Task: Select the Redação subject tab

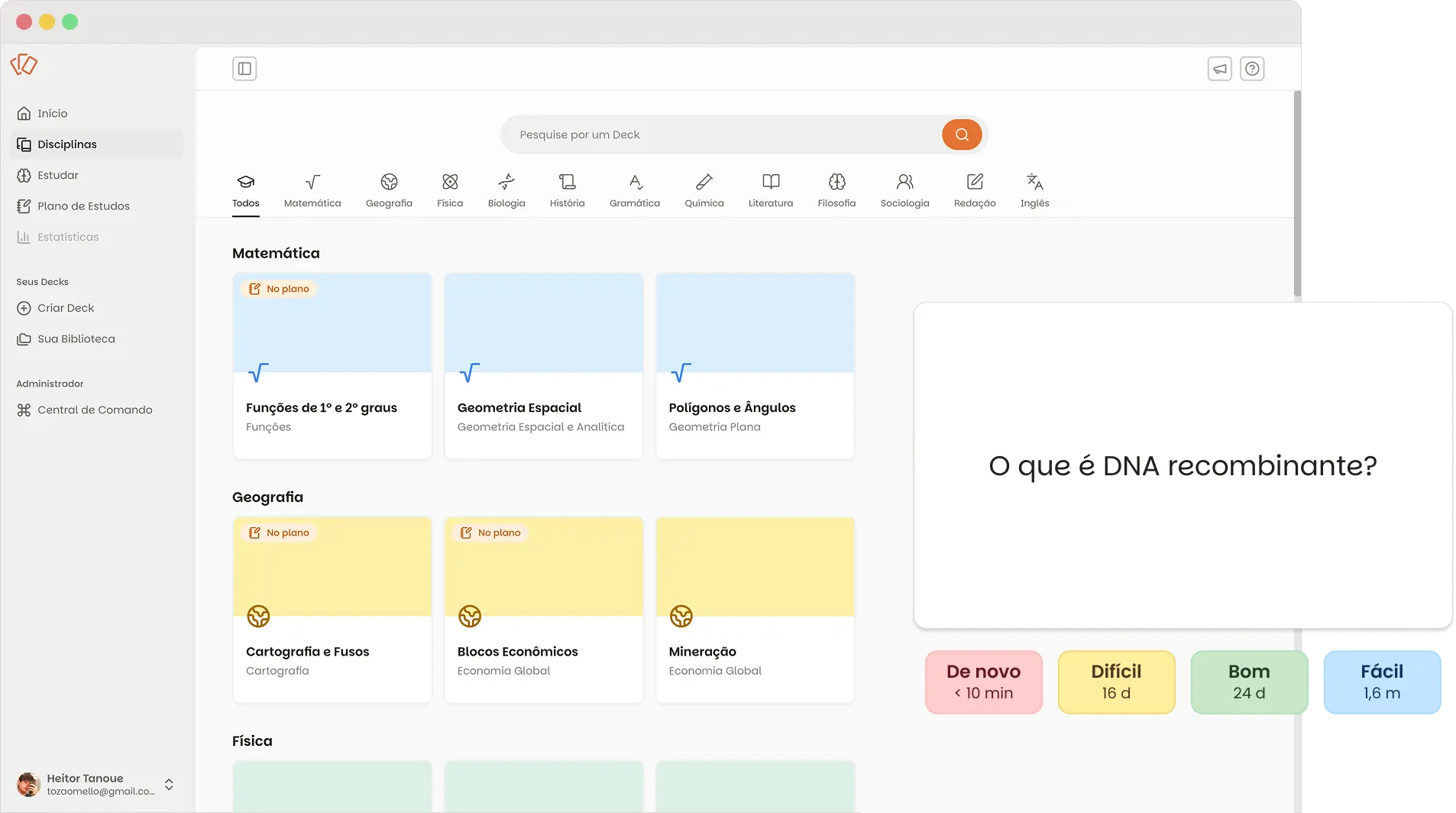Action: pyautogui.click(x=975, y=191)
